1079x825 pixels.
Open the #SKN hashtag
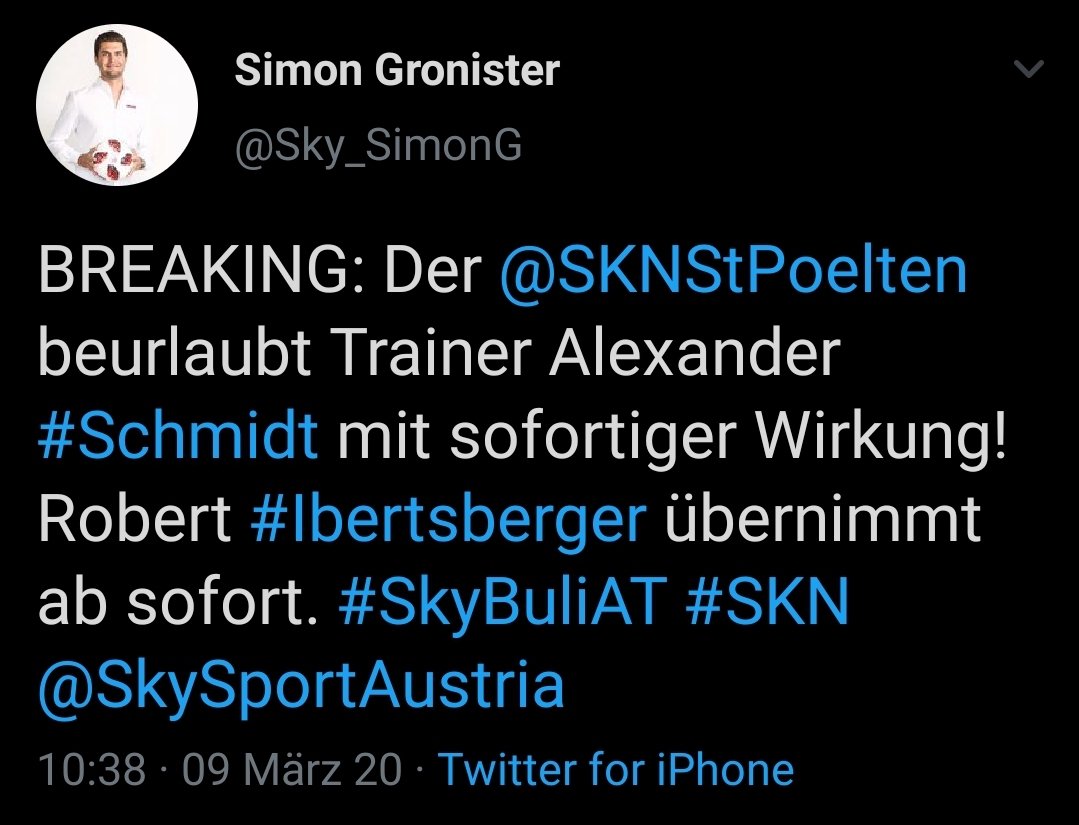[767, 600]
